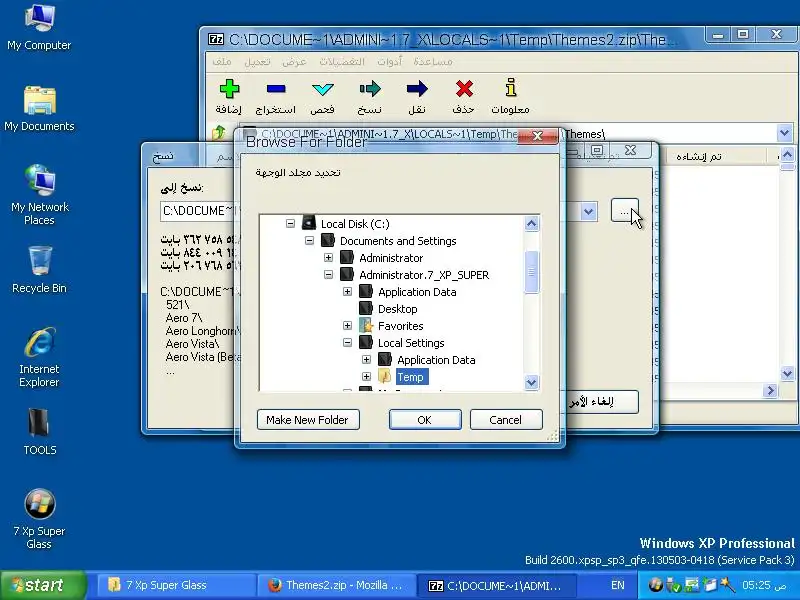Expand the Temp folder node
Image resolution: width=800 pixels, height=600 pixels.
[x=366, y=377]
